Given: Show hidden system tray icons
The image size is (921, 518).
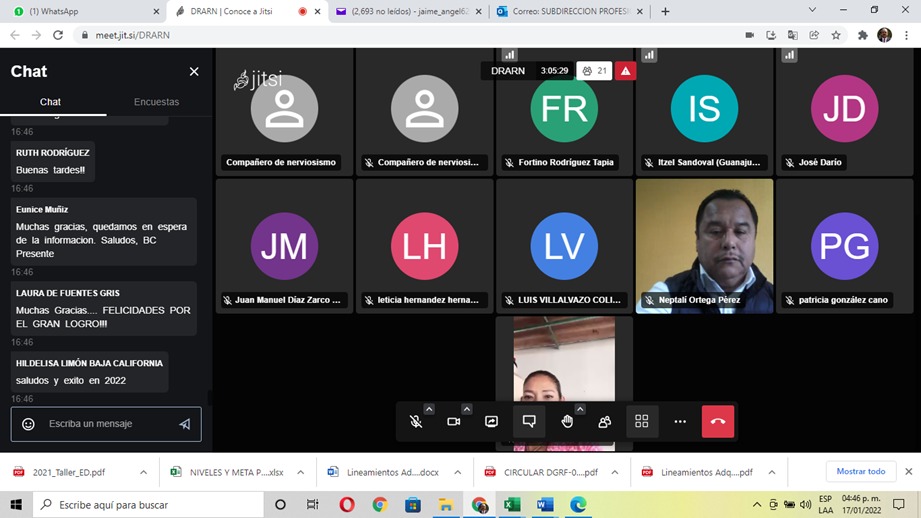Looking at the screenshot, I should click(x=757, y=504).
